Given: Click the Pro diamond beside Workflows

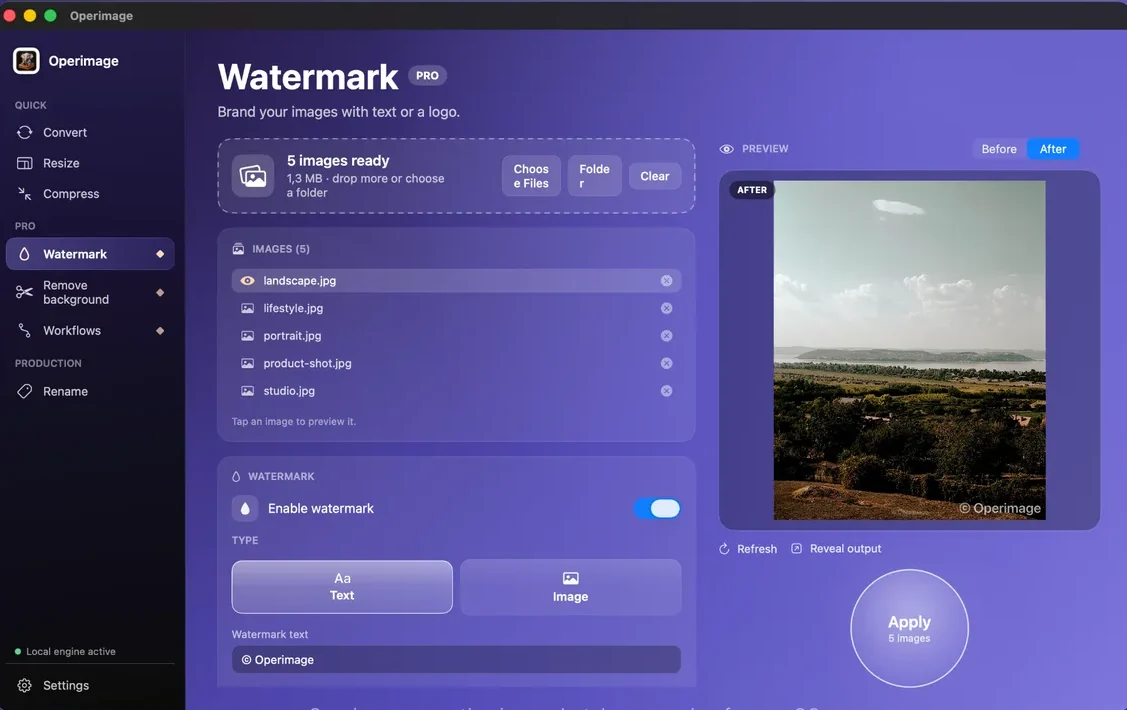Looking at the screenshot, I should (160, 331).
